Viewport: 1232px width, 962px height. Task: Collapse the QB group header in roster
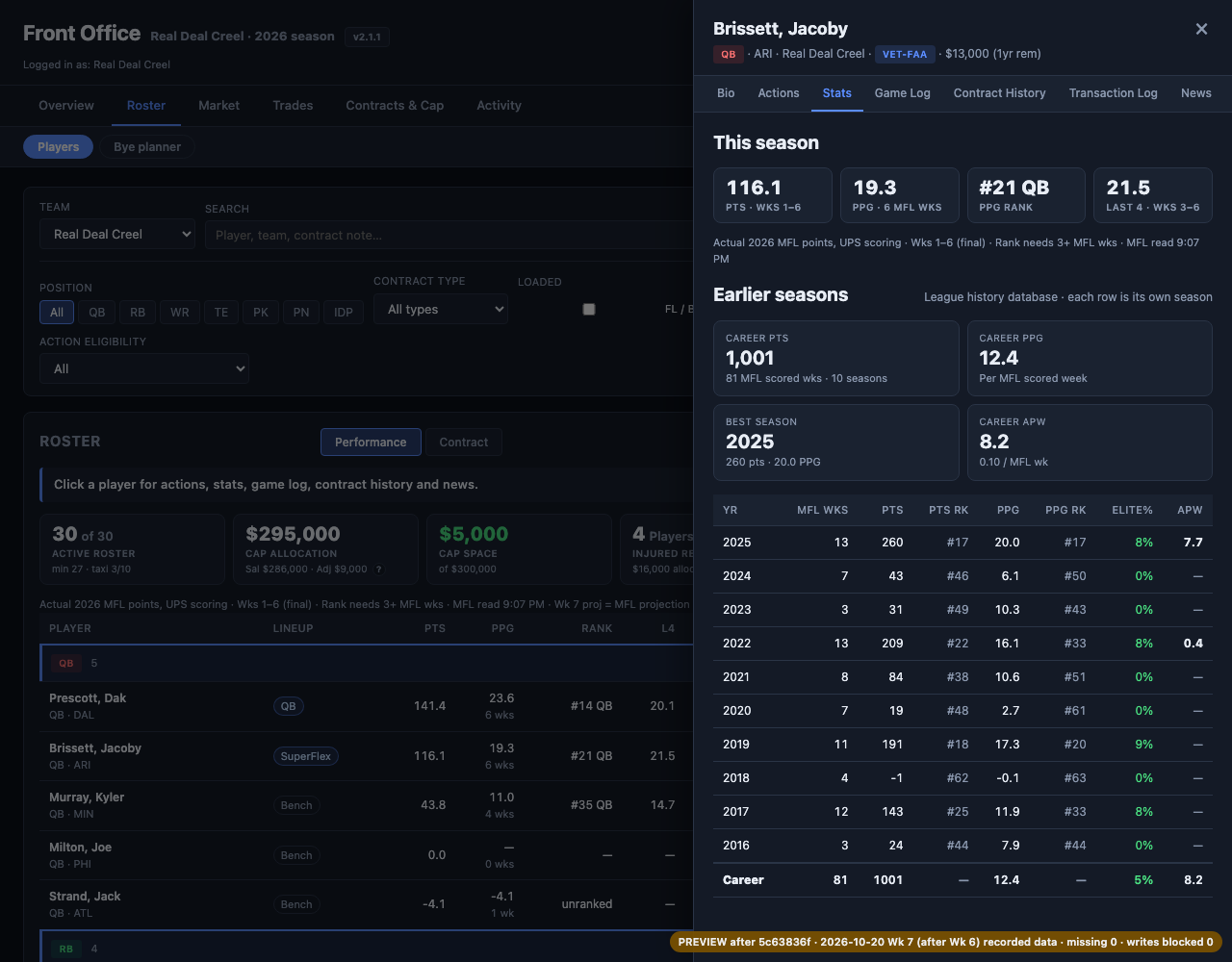[x=367, y=663]
